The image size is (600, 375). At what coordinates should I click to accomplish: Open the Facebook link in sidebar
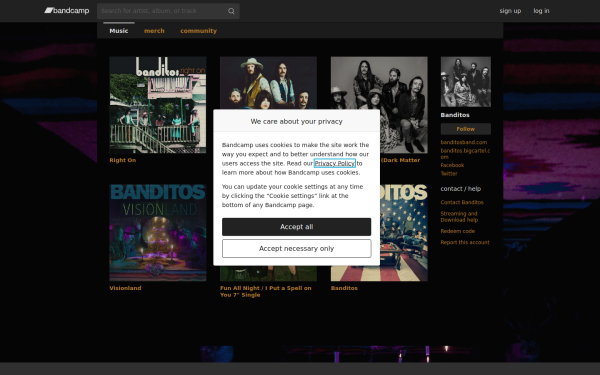click(x=452, y=165)
